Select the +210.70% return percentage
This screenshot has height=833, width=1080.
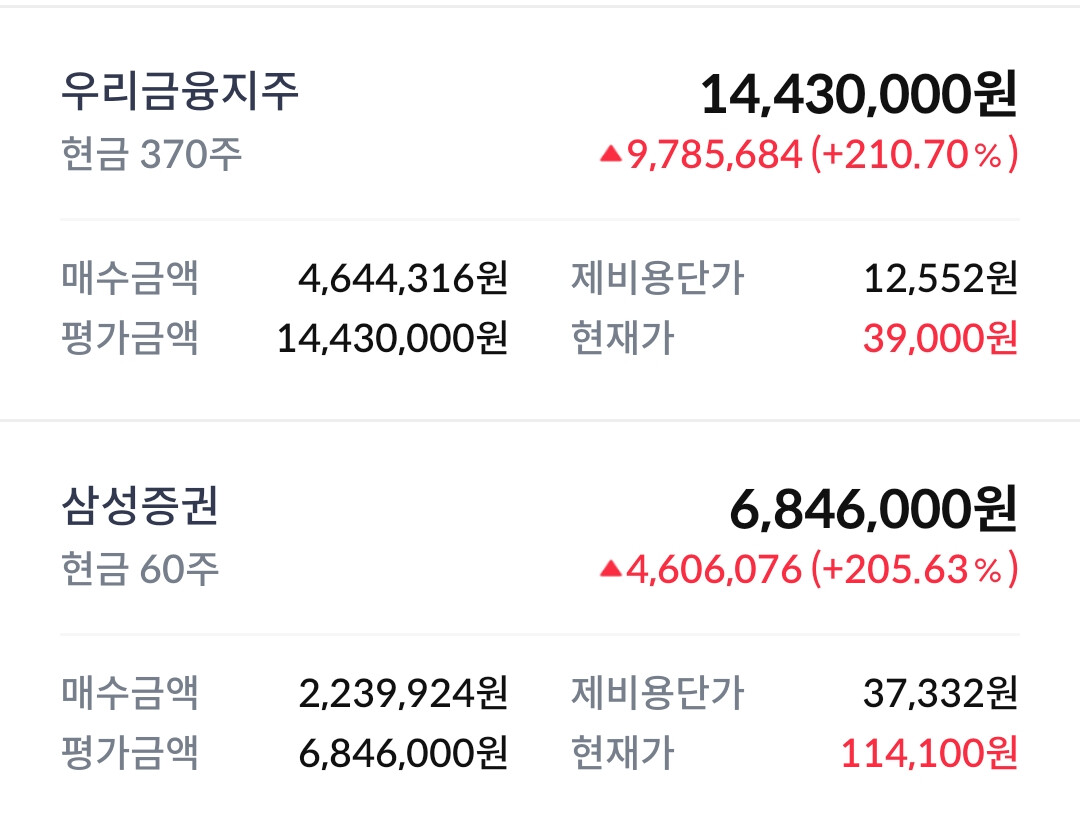coord(915,154)
